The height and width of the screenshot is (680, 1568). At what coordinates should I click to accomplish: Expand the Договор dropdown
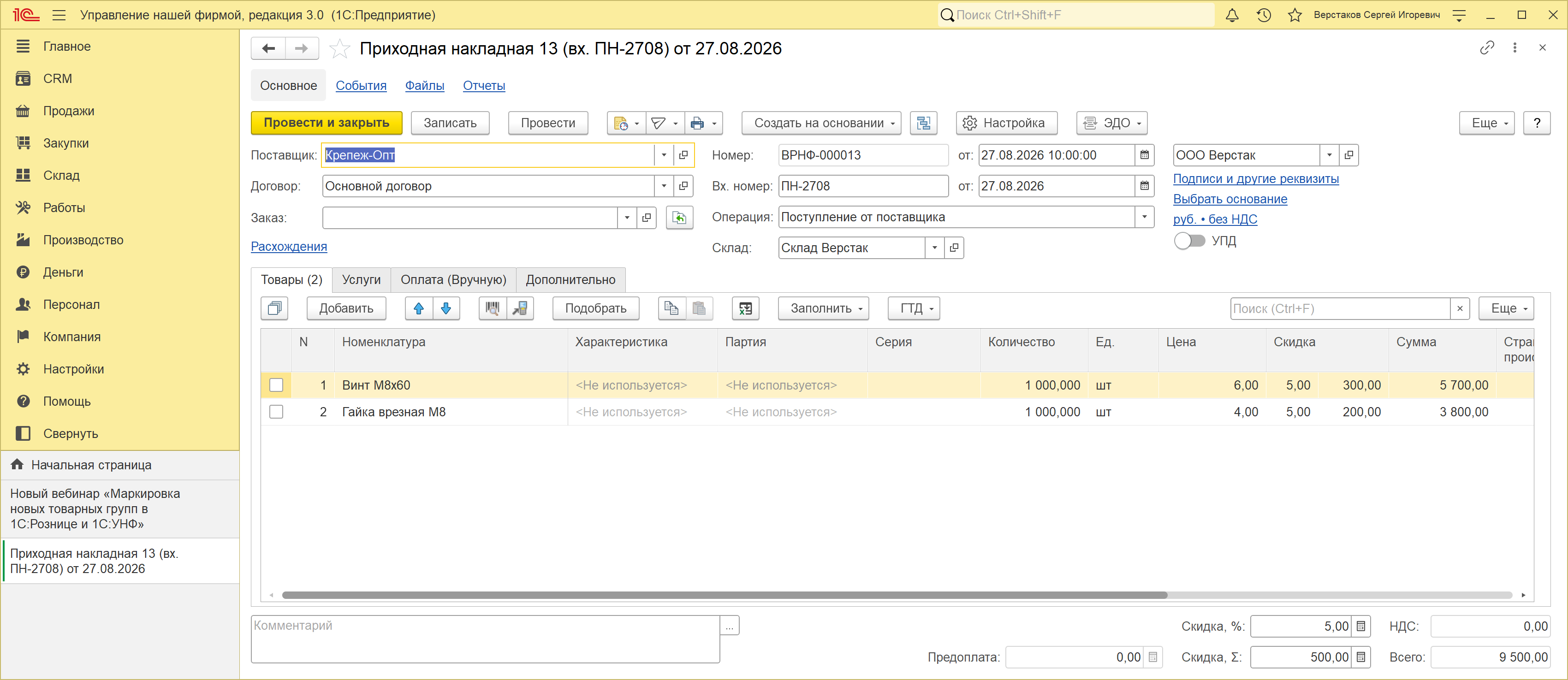[x=664, y=186]
